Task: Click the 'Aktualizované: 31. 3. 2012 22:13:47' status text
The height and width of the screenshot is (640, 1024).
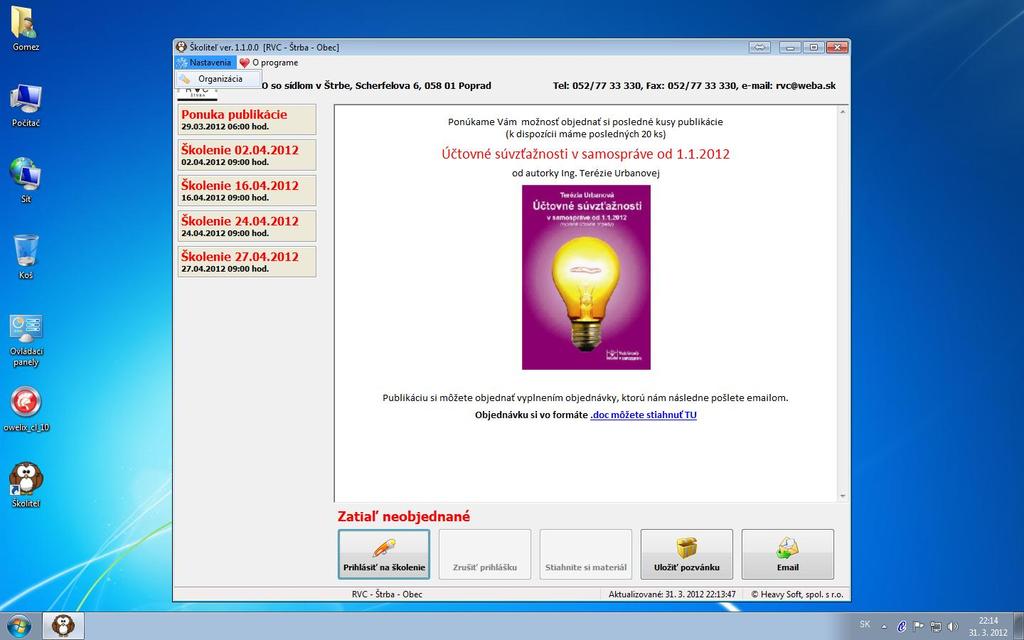Action: pos(672,594)
